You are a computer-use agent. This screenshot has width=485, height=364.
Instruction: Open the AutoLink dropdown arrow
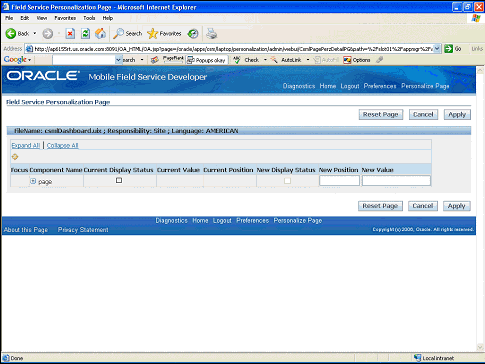tap(308, 60)
